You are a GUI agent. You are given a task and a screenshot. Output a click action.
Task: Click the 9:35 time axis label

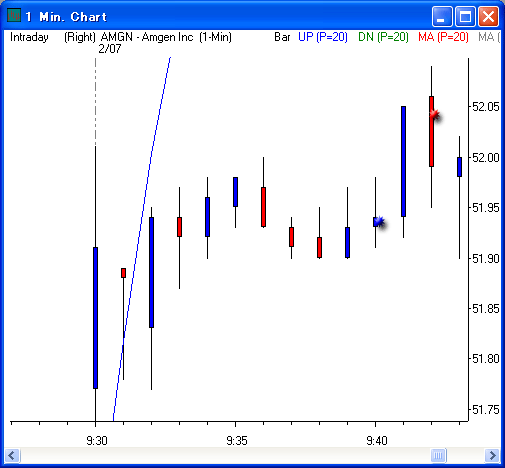(237, 441)
